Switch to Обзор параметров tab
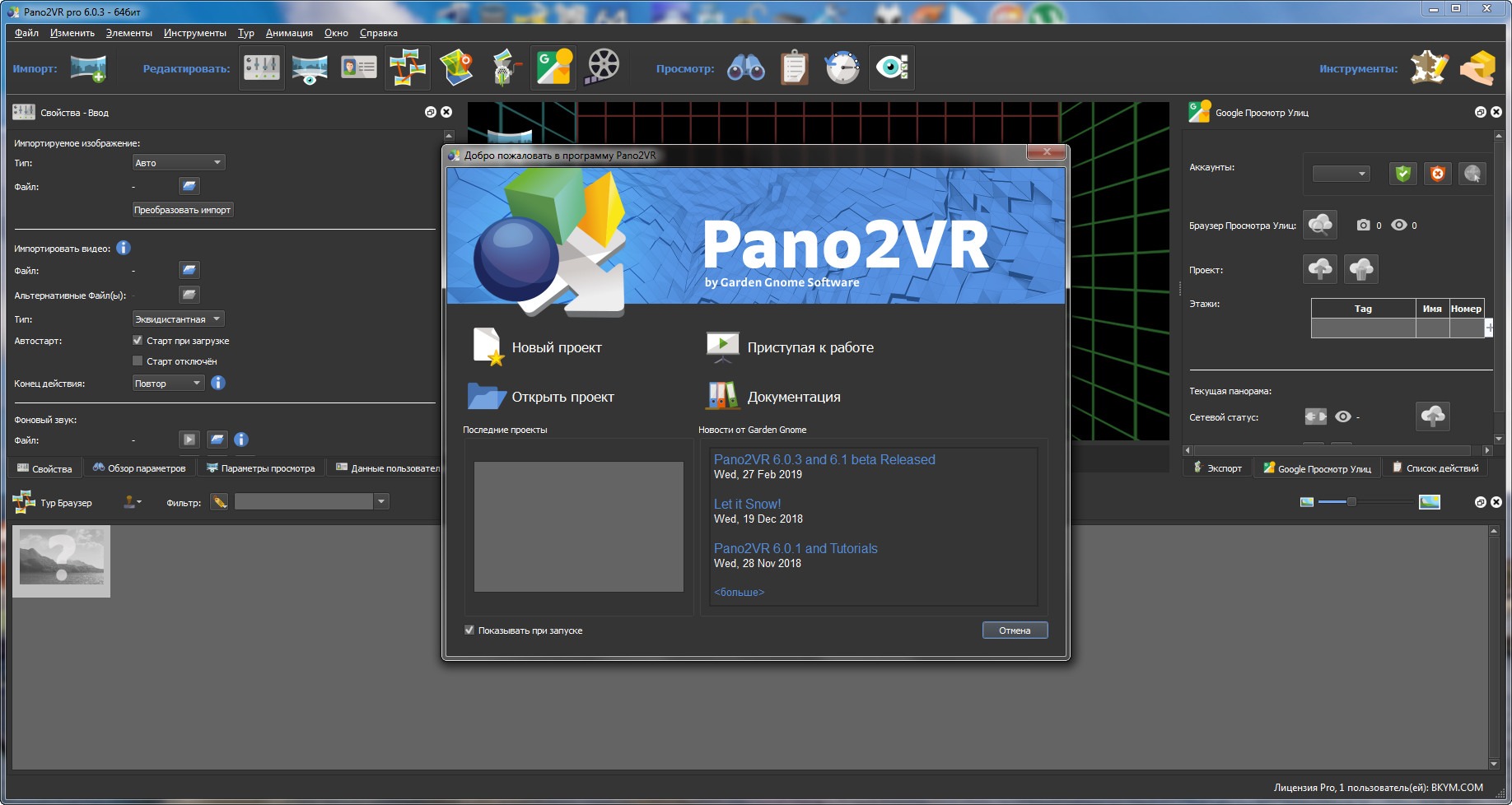 (139, 468)
